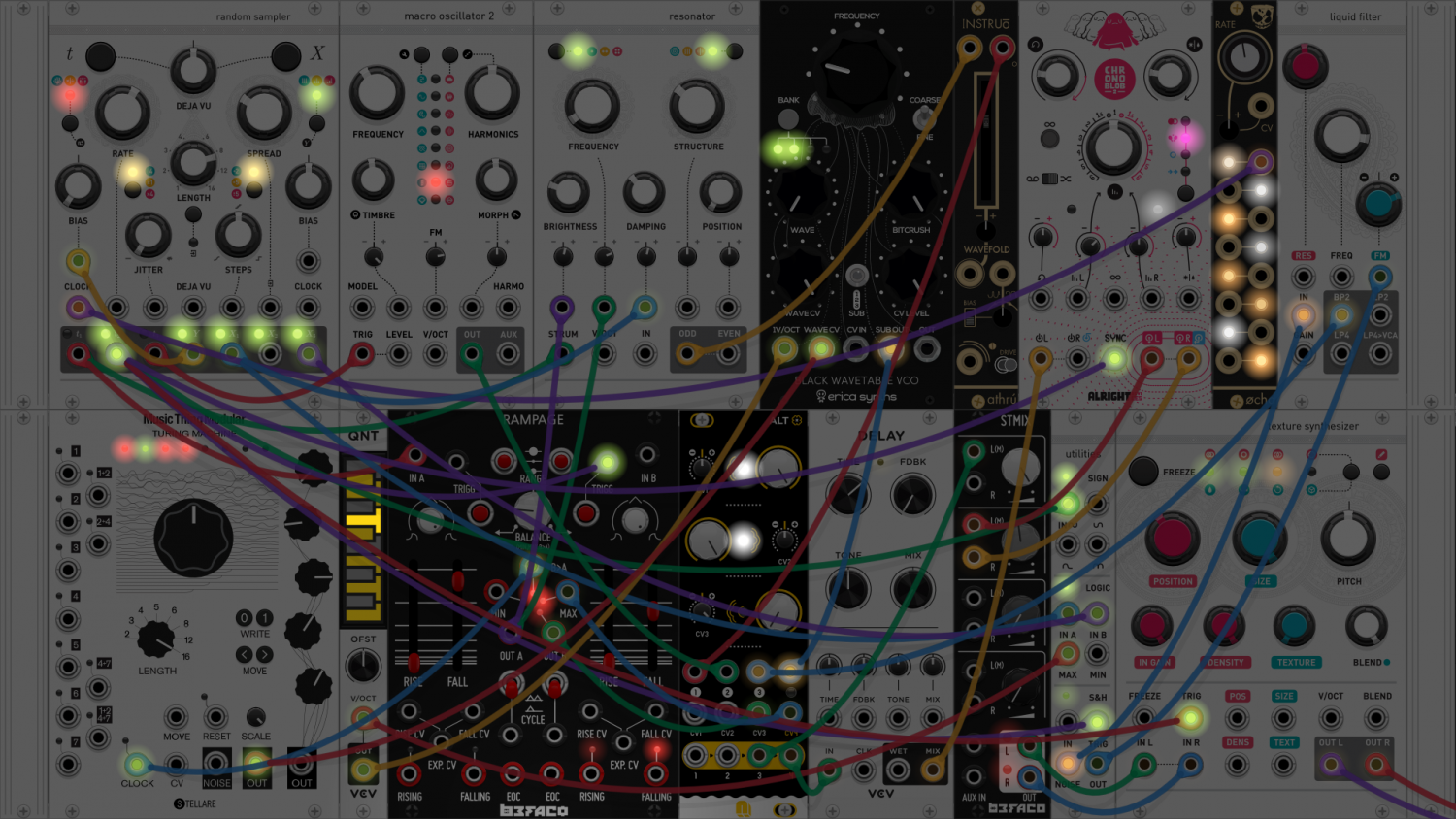Click the MOVE left arrow on Turing Machine
The width and height of the screenshot is (1456, 819).
245,655
